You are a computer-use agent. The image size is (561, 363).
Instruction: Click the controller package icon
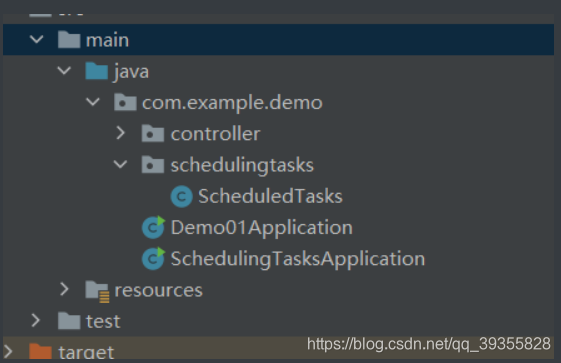pos(153,133)
